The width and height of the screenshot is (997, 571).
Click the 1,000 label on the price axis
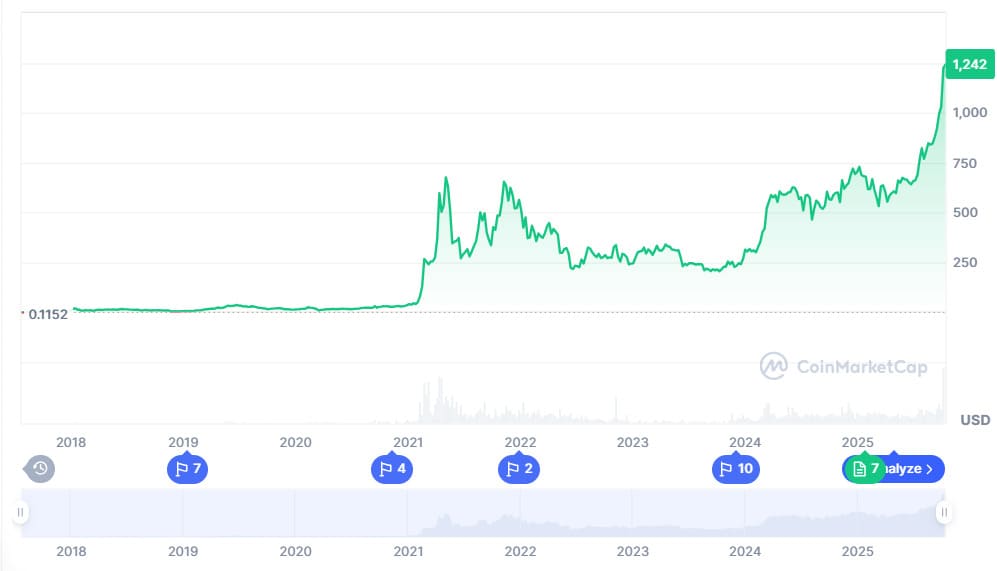971,113
